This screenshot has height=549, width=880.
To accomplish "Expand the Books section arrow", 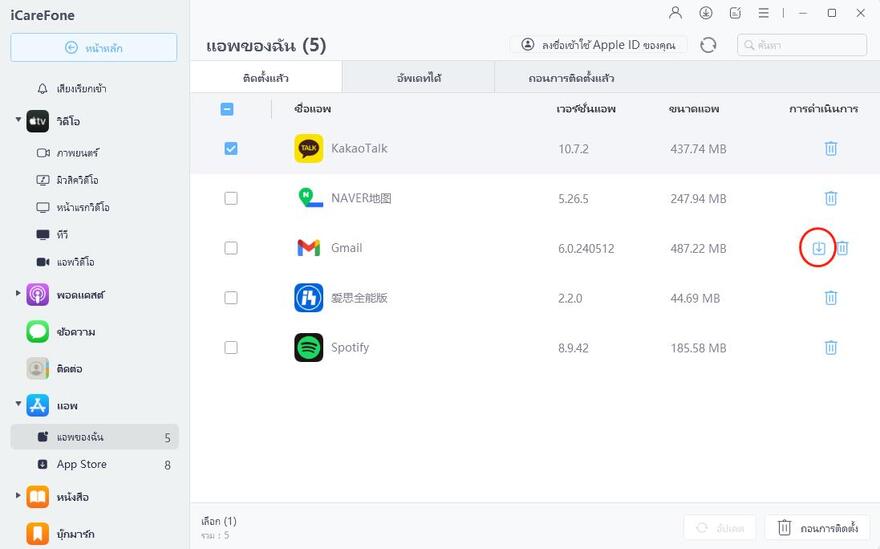I will click(18, 495).
